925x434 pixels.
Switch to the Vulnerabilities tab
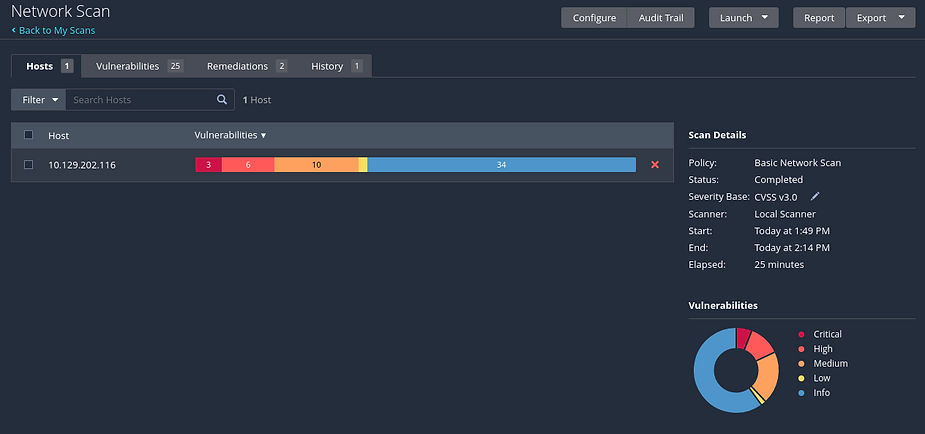(x=138, y=66)
